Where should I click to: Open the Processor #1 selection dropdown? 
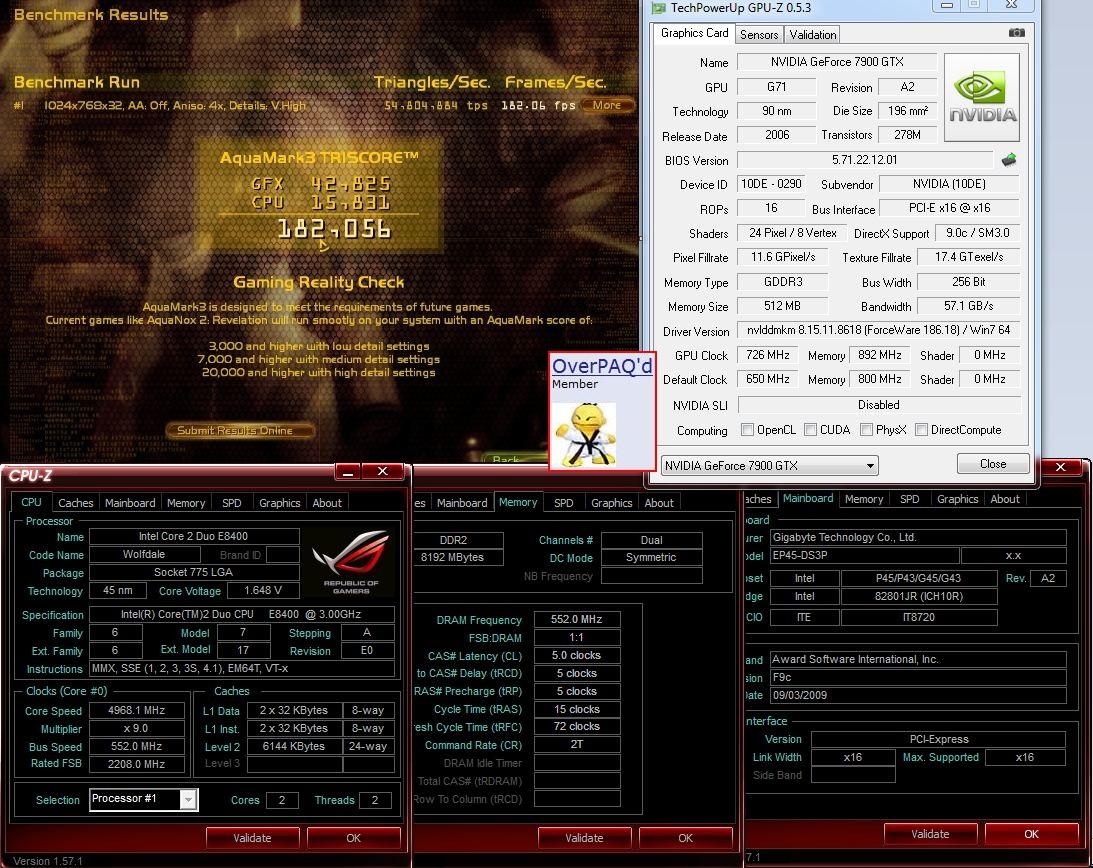(144, 799)
